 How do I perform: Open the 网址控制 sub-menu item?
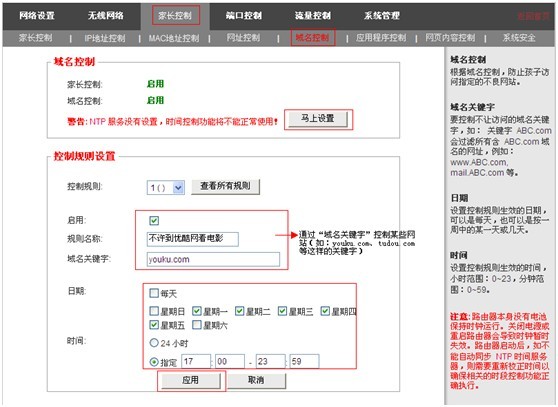point(243,38)
